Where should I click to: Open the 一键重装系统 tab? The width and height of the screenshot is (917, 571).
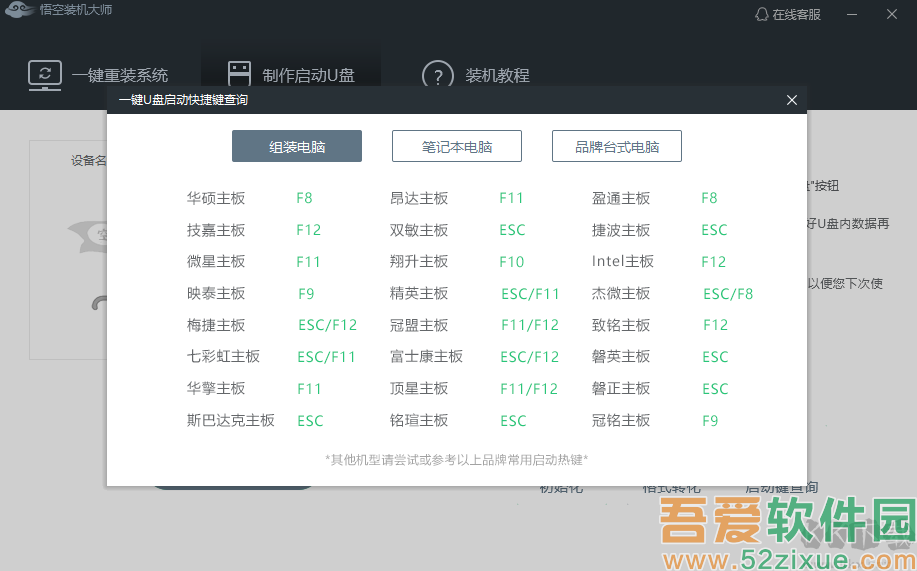98,75
